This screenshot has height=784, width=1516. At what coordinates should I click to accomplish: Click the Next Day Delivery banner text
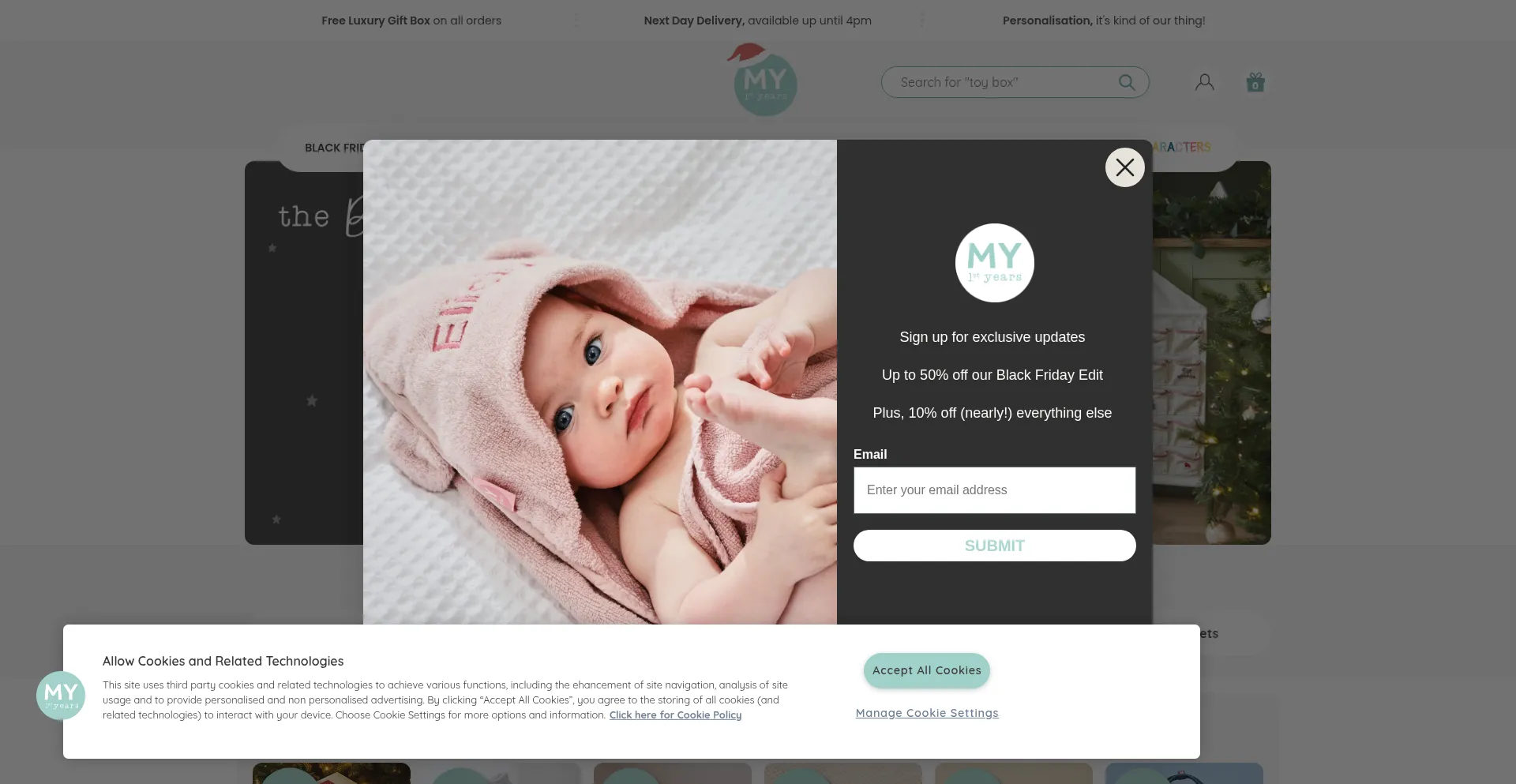[x=757, y=21]
